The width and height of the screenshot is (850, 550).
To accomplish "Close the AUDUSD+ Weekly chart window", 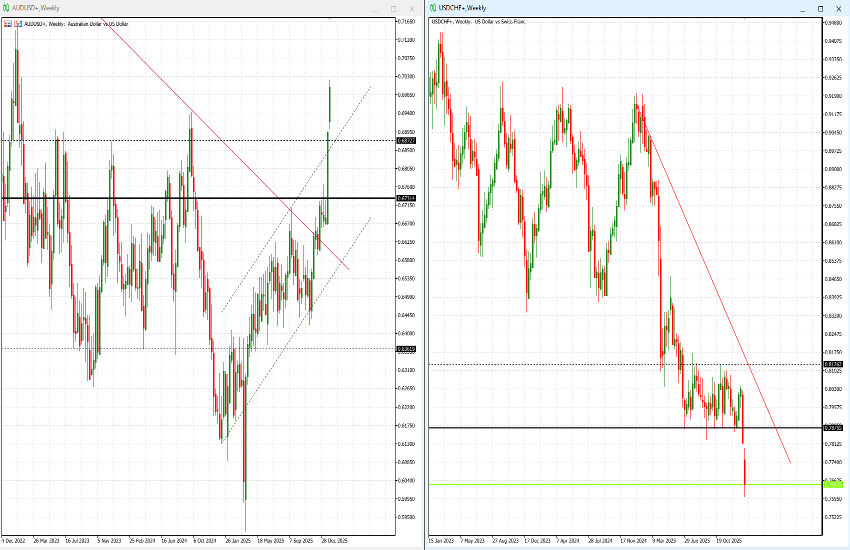I will coord(413,8).
